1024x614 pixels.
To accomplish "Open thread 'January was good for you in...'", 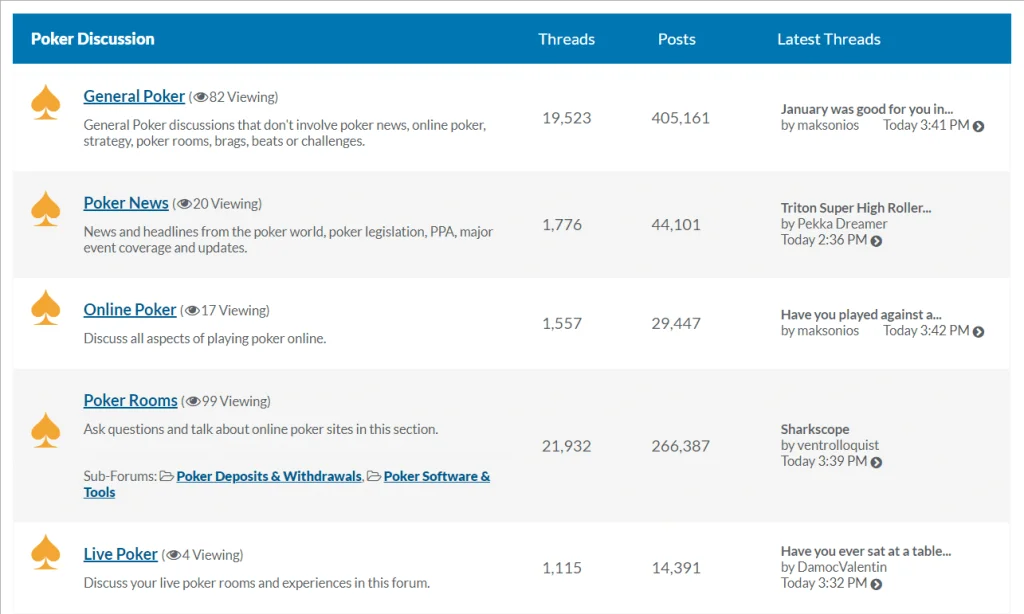I will tap(866, 109).
